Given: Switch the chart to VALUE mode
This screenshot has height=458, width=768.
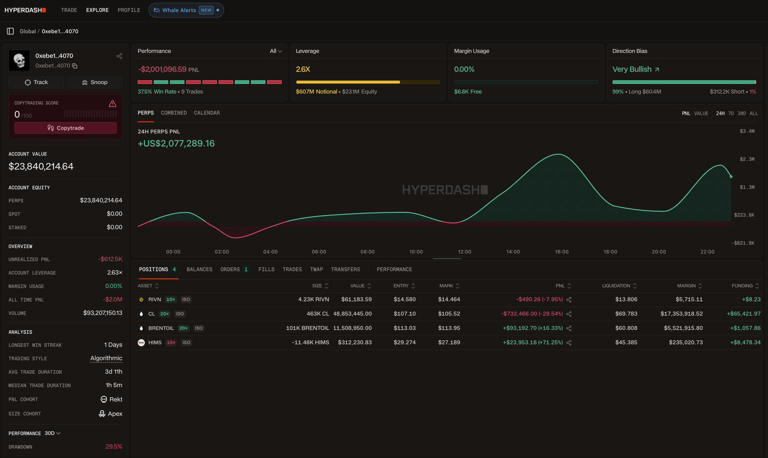Looking at the screenshot, I should click(701, 113).
